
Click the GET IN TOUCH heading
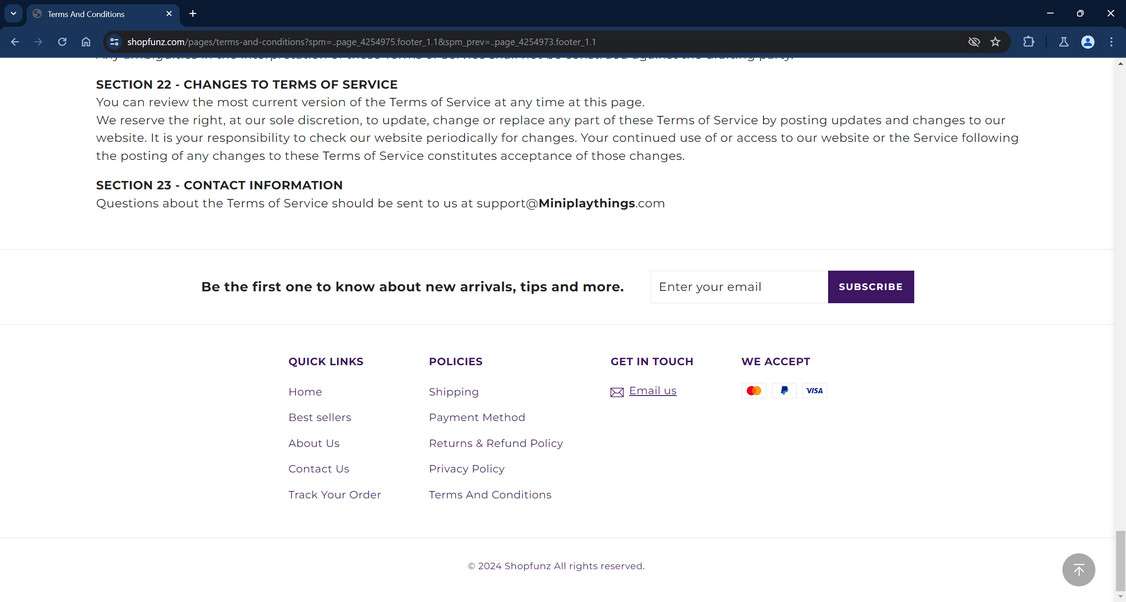pos(652,361)
